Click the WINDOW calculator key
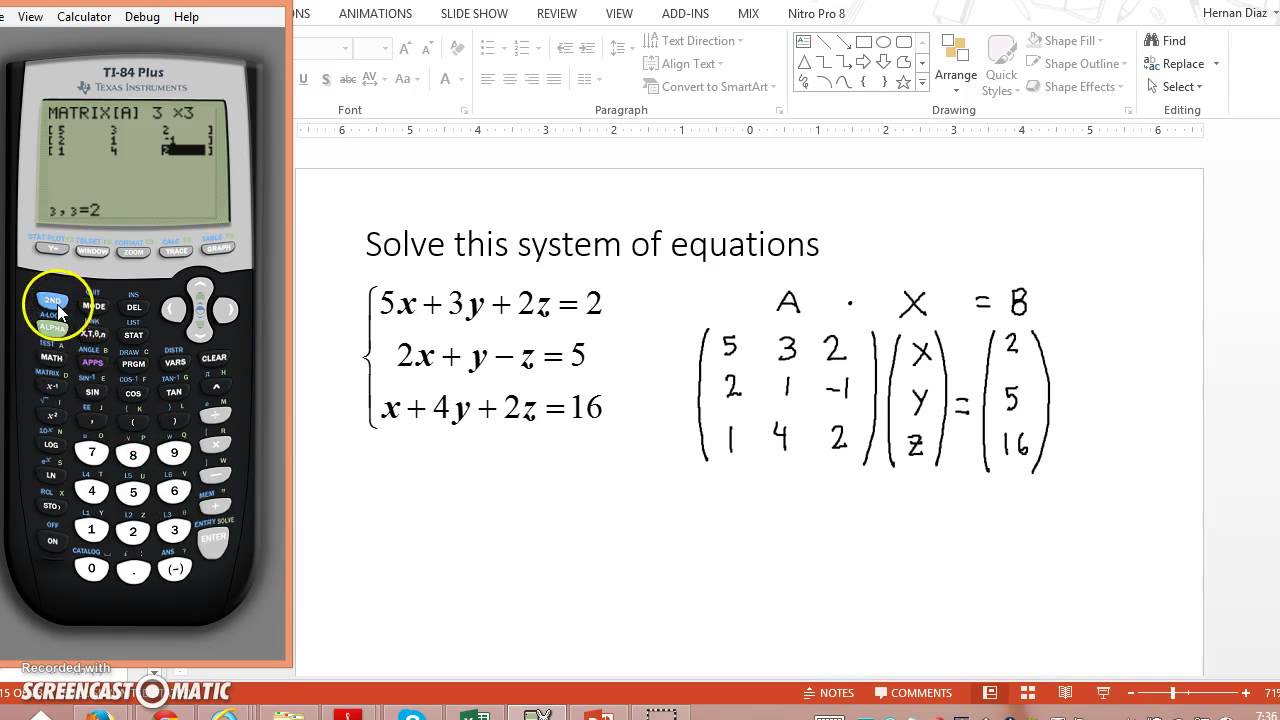The width and height of the screenshot is (1280, 720). [93, 252]
